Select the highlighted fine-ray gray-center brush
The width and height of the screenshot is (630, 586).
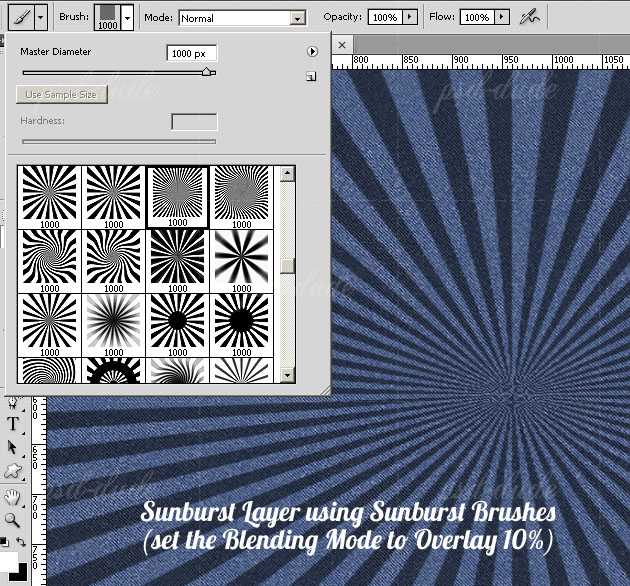tap(178, 197)
